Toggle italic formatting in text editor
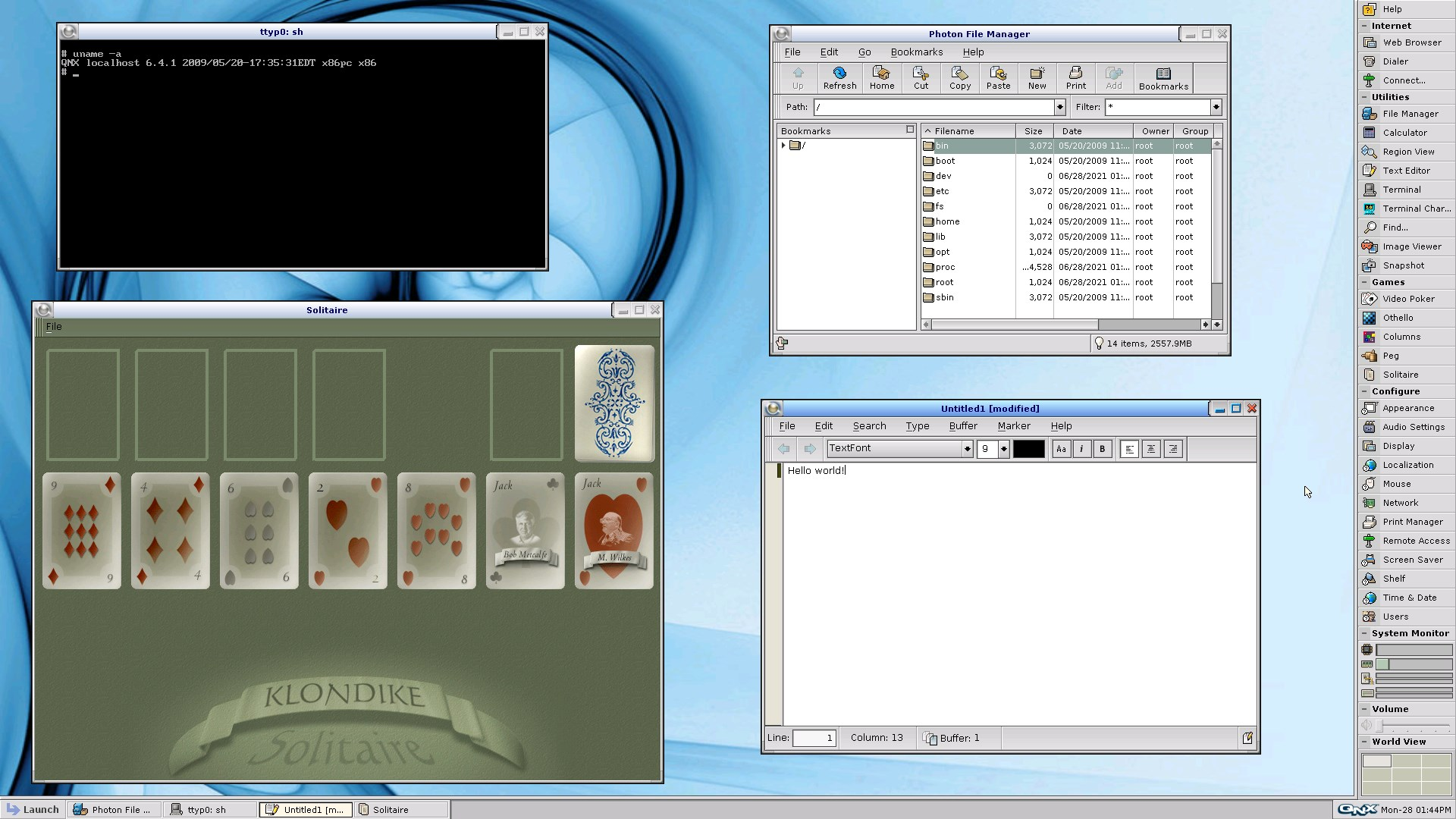The image size is (1456, 819). 1081,449
